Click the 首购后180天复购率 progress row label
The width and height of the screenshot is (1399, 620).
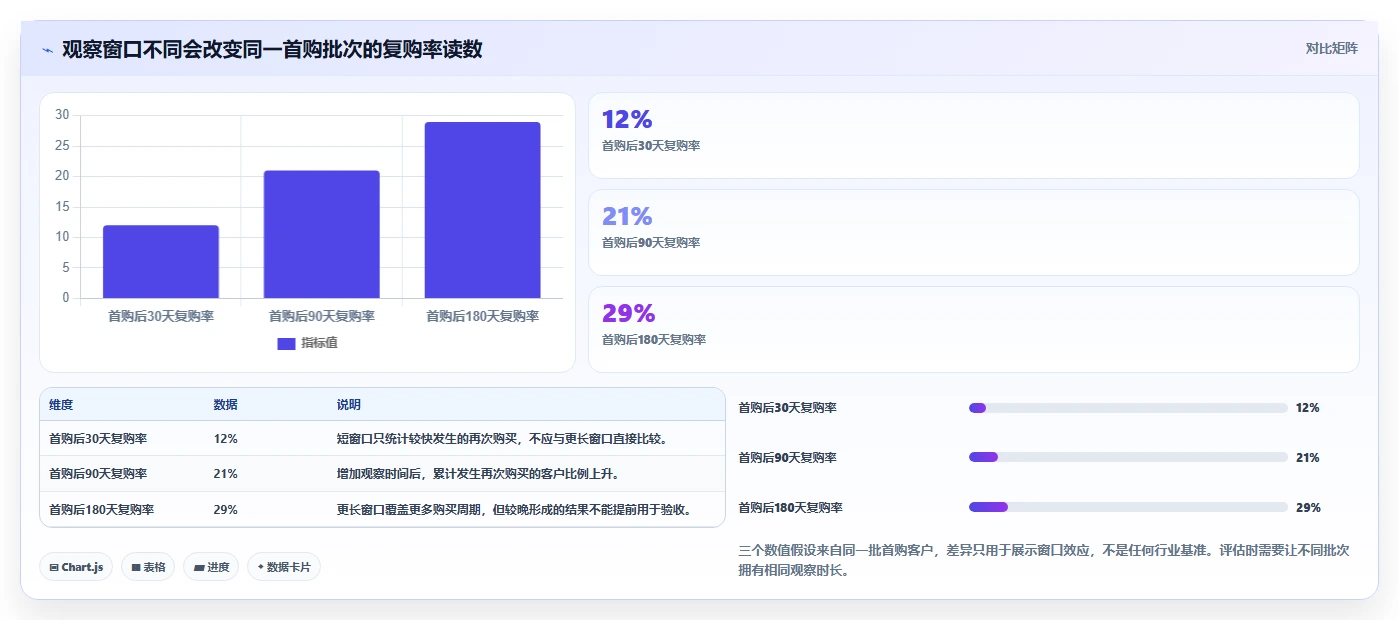tap(790, 507)
